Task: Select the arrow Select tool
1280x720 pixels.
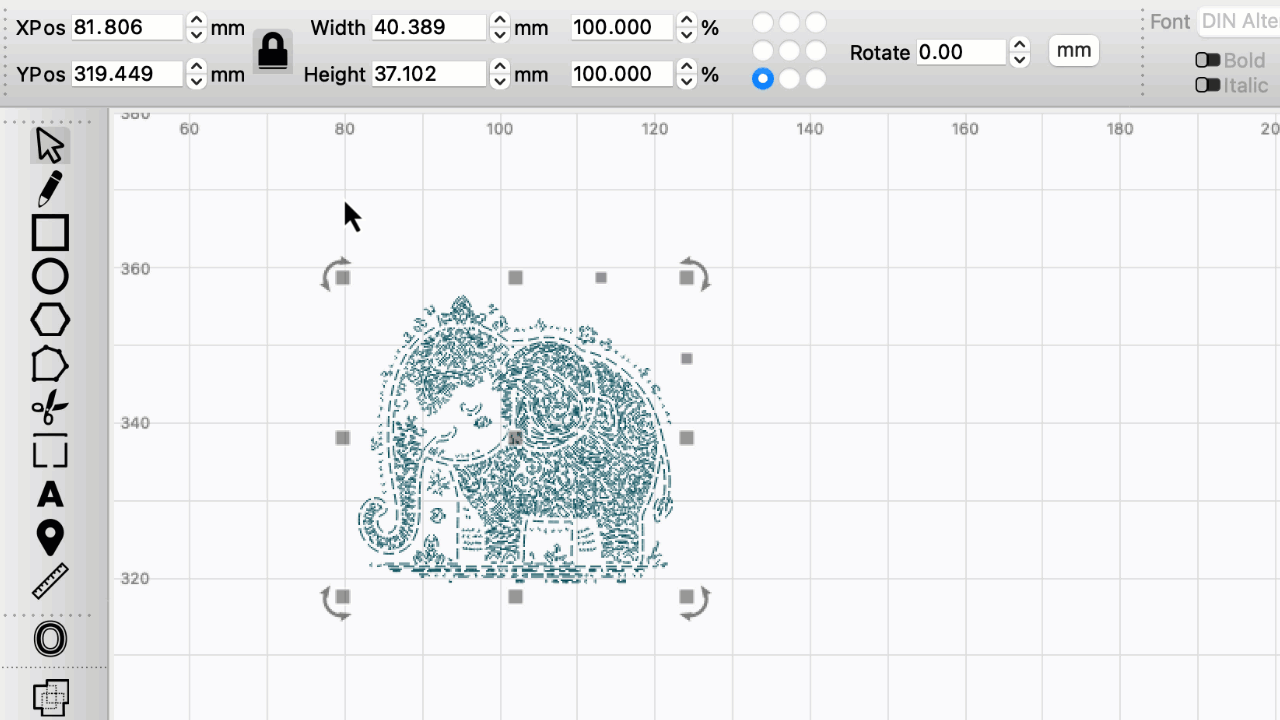Action: click(x=50, y=146)
